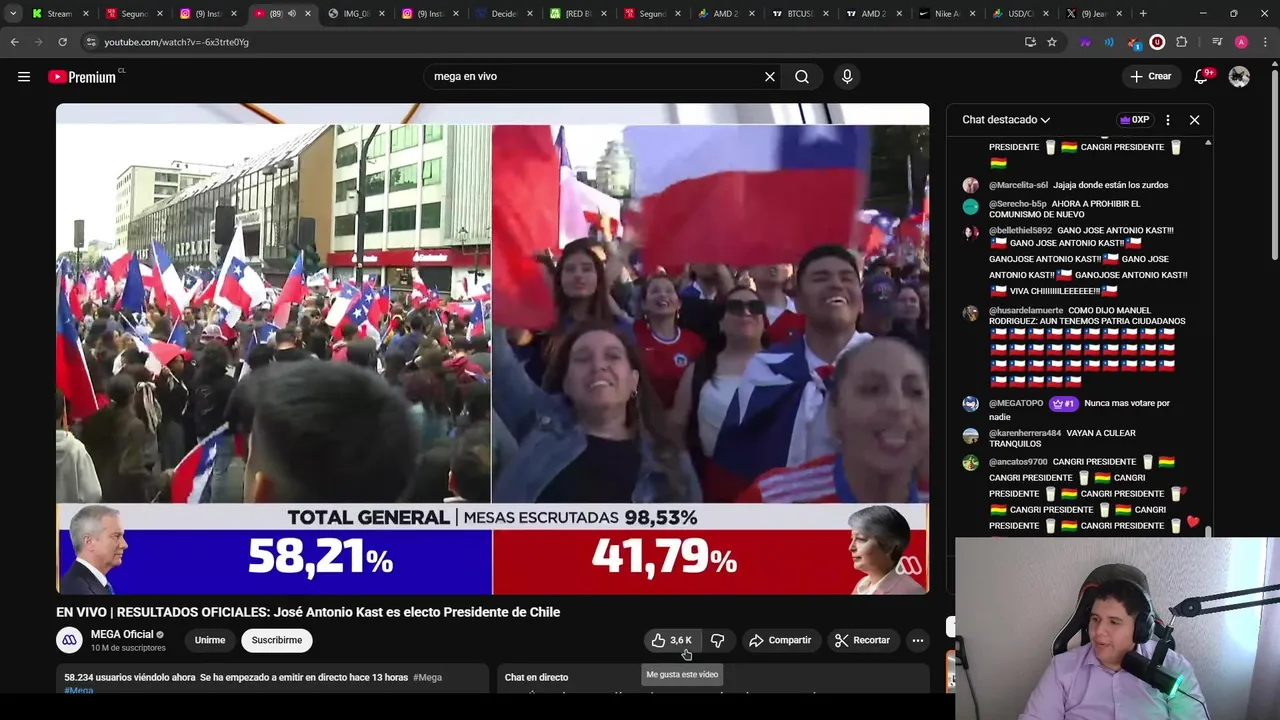
Task: Click username @karenherrera484 in chat
Action: point(1025,433)
